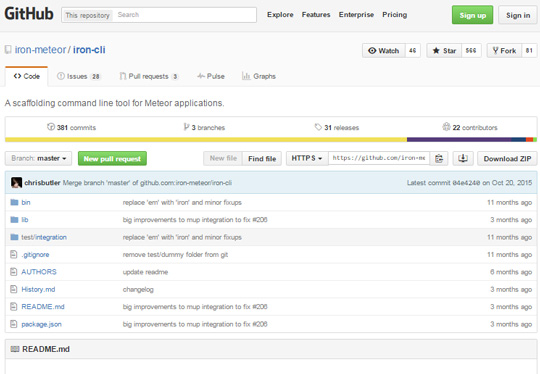Open the Pull requests tab
Image resolution: width=540 pixels, height=374 pixels.
(149, 76)
